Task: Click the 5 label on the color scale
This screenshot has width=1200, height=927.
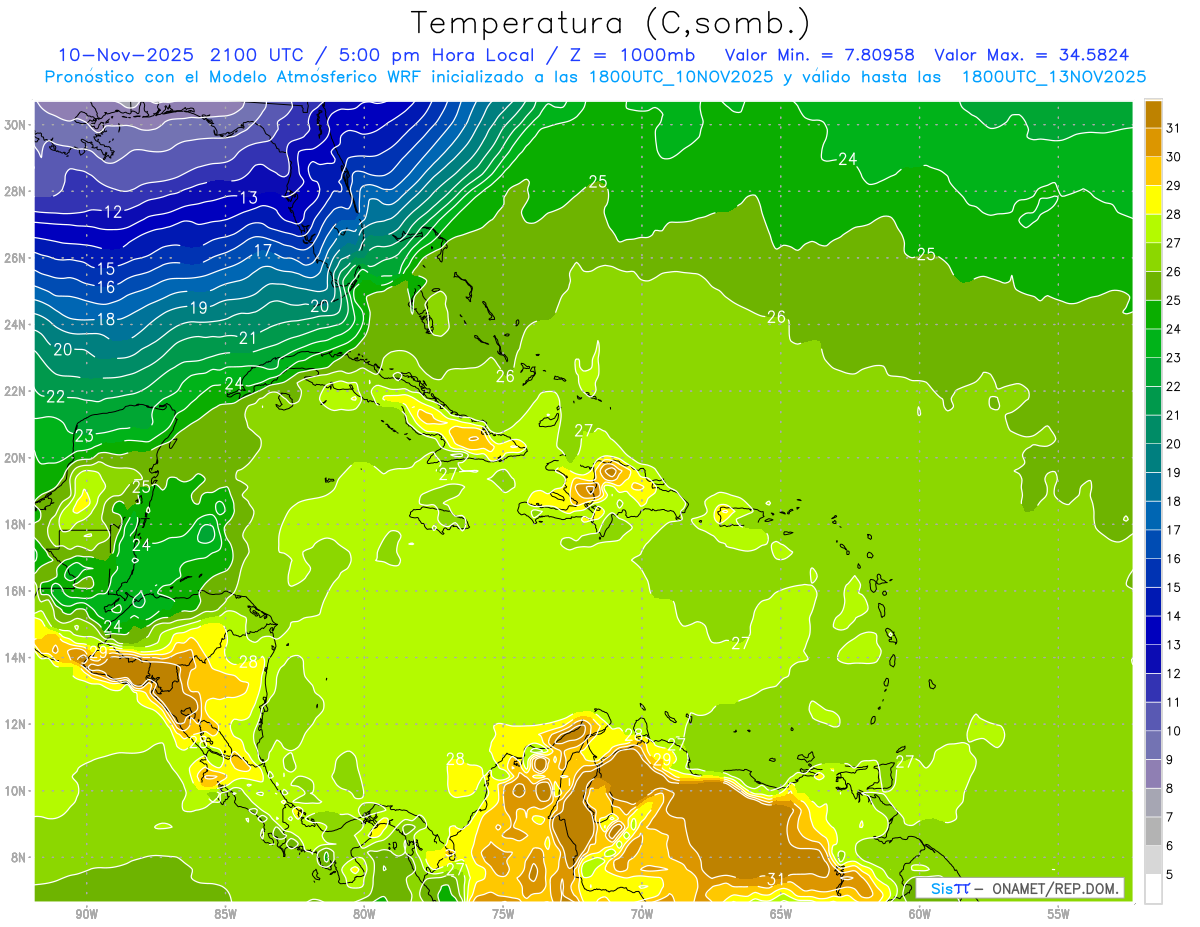Action: (1171, 875)
